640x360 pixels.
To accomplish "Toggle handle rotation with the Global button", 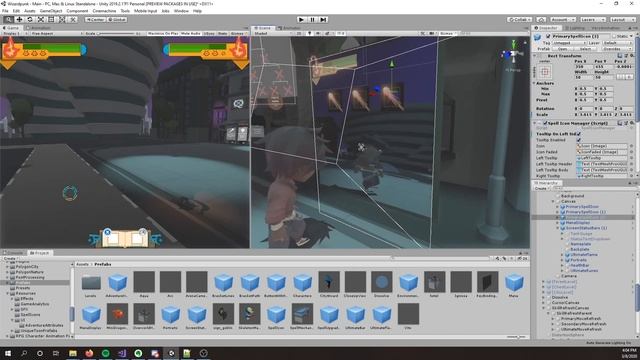I will [117, 19].
